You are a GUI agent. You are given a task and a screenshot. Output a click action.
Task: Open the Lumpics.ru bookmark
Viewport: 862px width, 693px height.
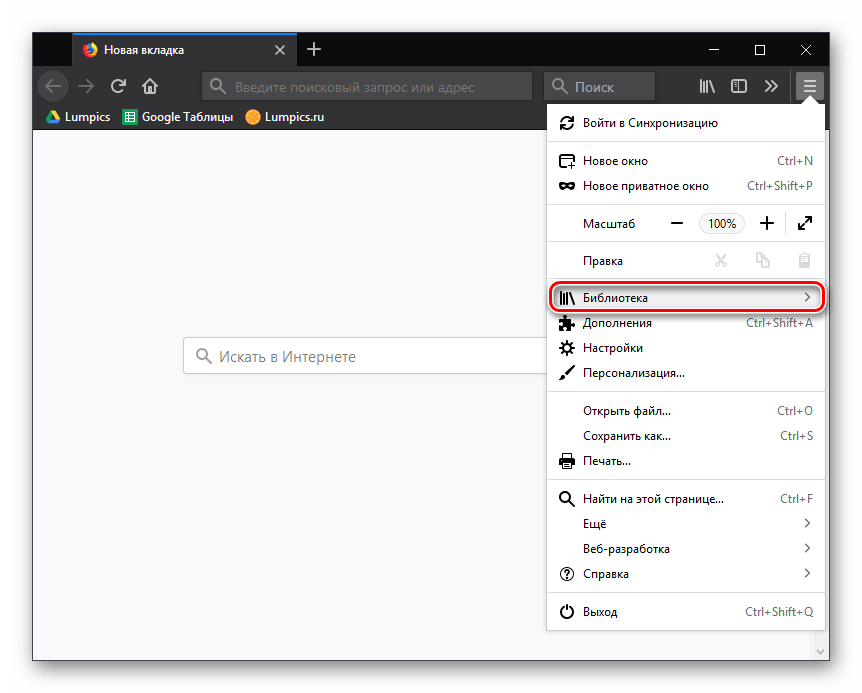[x=285, y=117]
